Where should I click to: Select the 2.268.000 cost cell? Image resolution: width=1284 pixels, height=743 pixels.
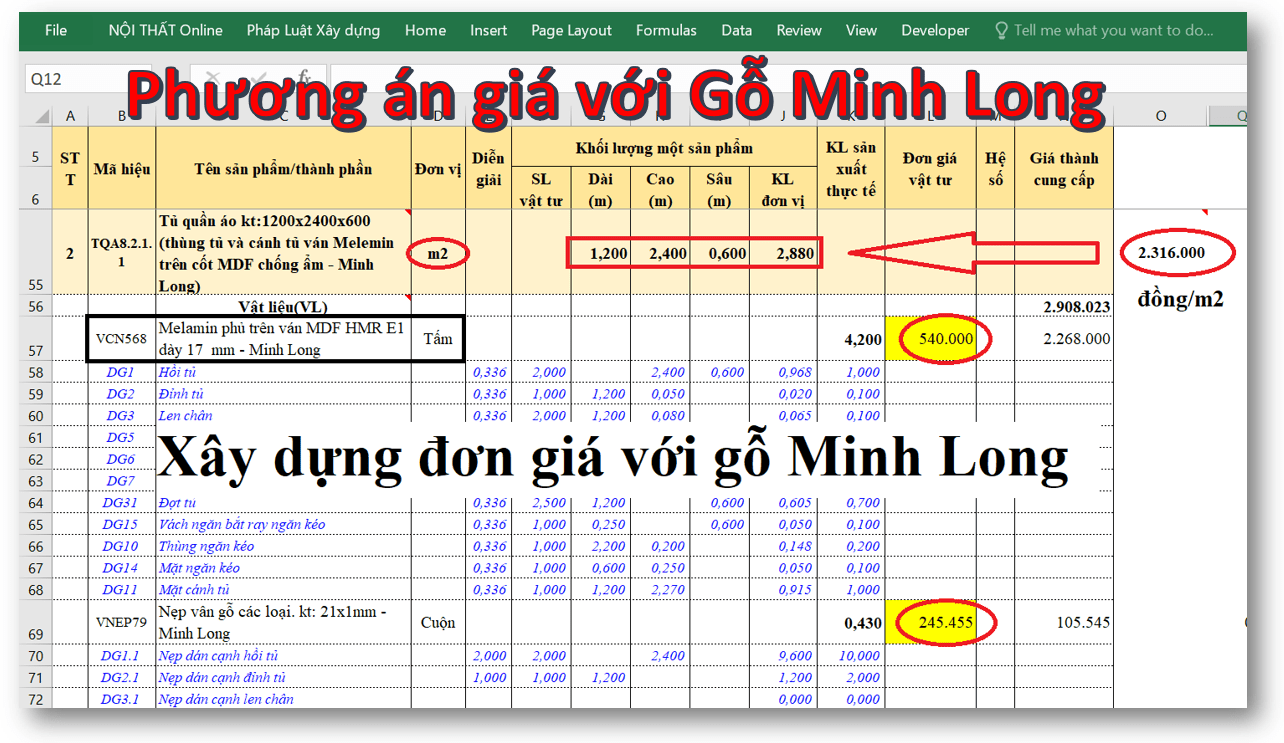[1064, 339]
